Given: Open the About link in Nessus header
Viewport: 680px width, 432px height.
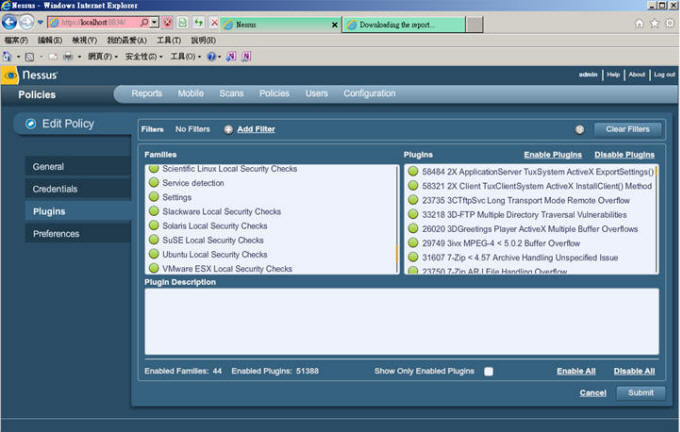Looking at the screenshot, I should (637, 75).
